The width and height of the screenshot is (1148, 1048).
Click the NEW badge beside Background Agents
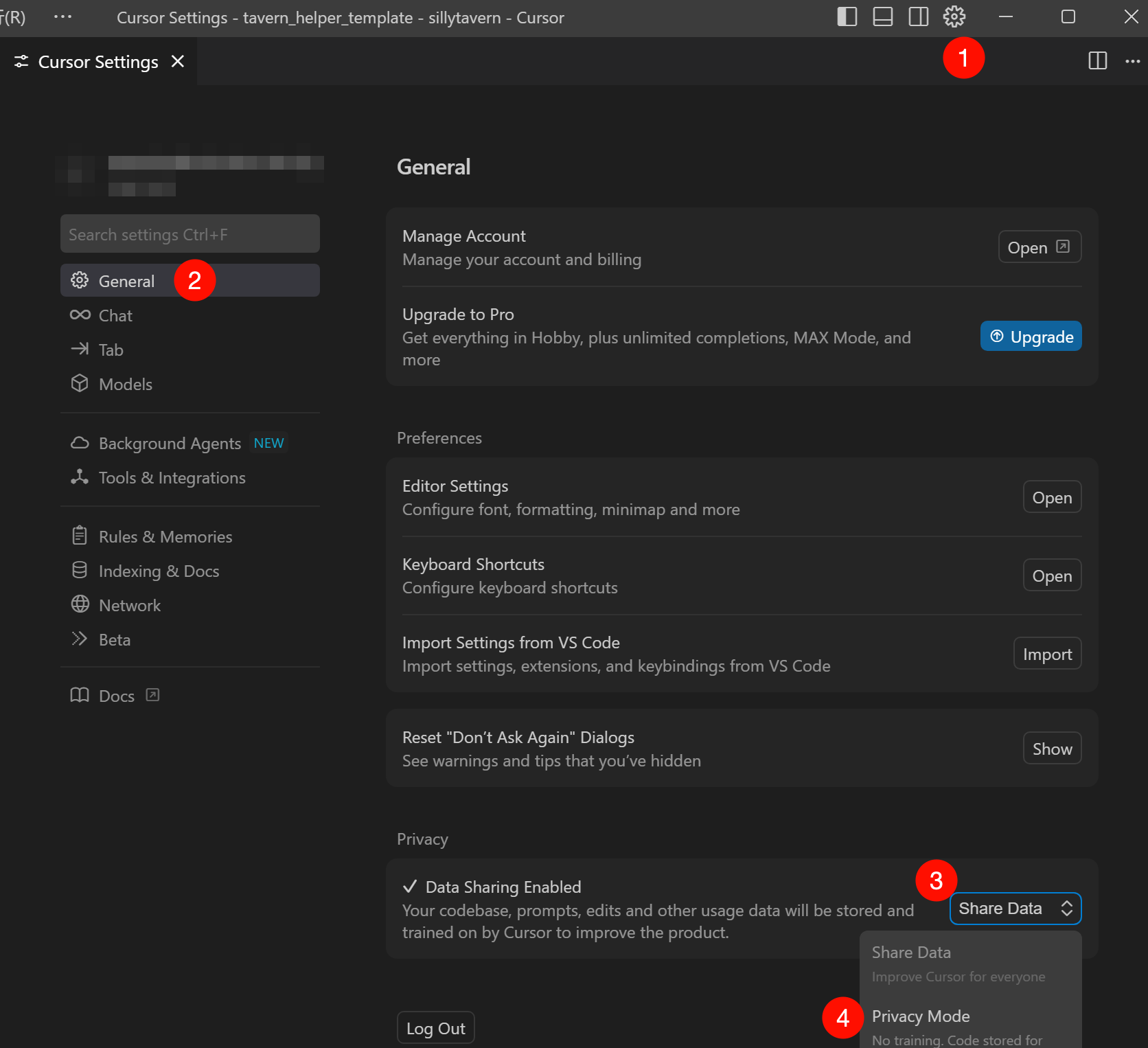(268, 443)
